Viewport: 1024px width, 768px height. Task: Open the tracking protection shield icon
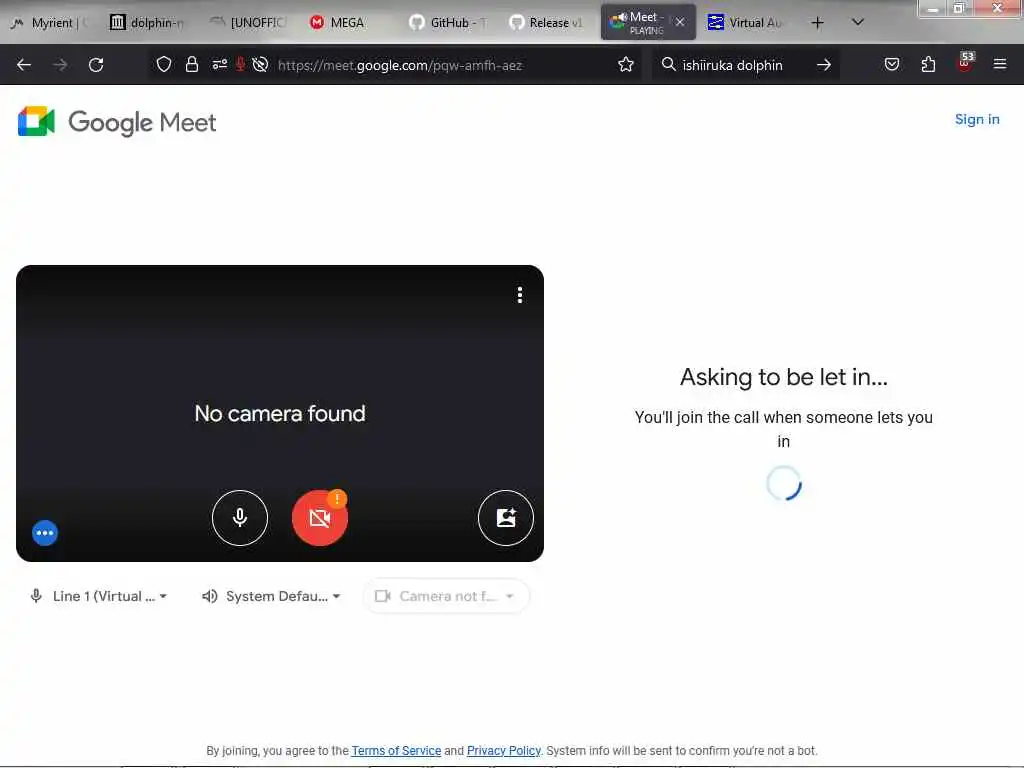click(164, 64)
